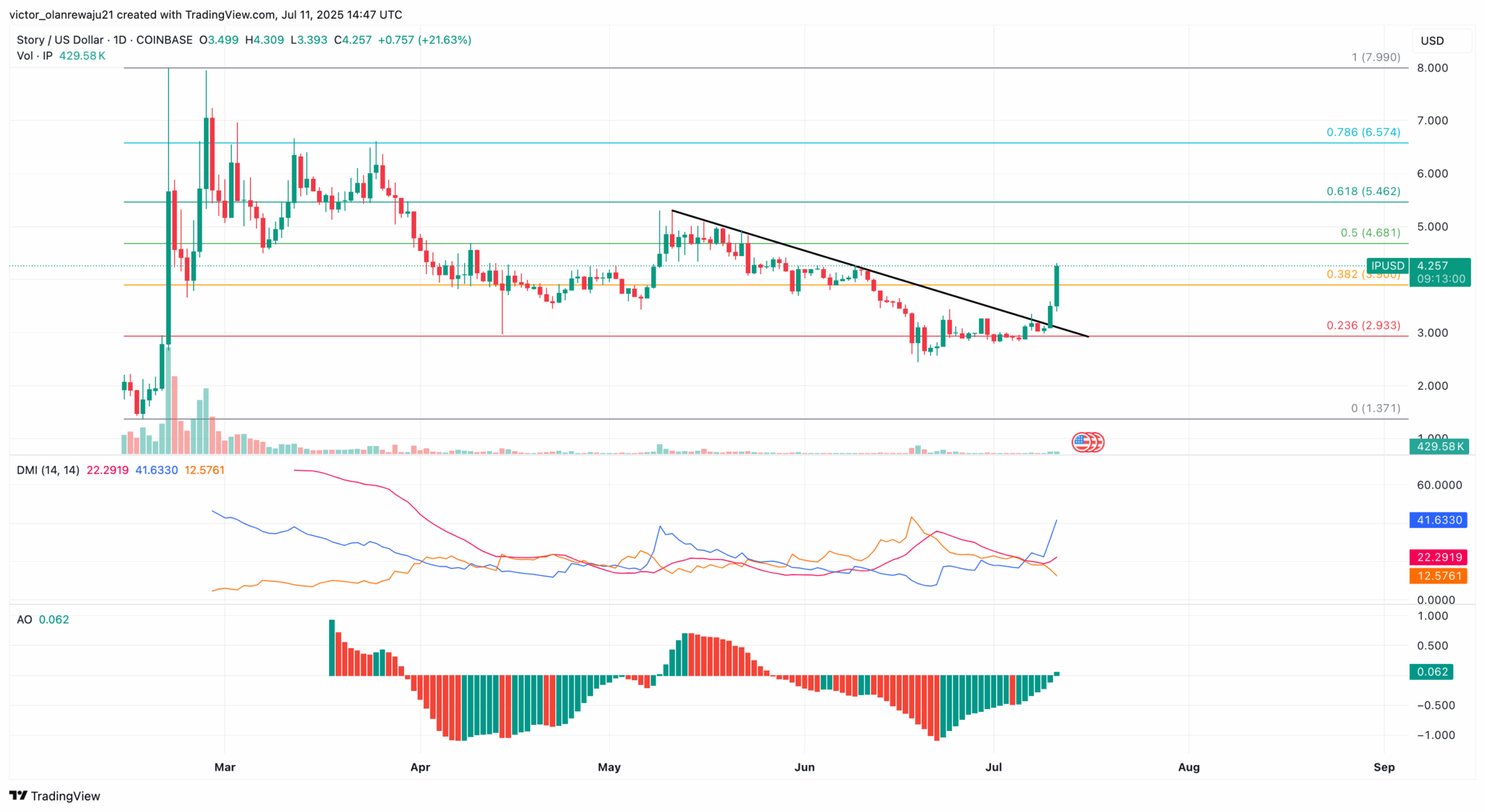Click the pink DMI 22.2919 value tag
This screenshot has height=812, width=1485.
(1439, 558)
